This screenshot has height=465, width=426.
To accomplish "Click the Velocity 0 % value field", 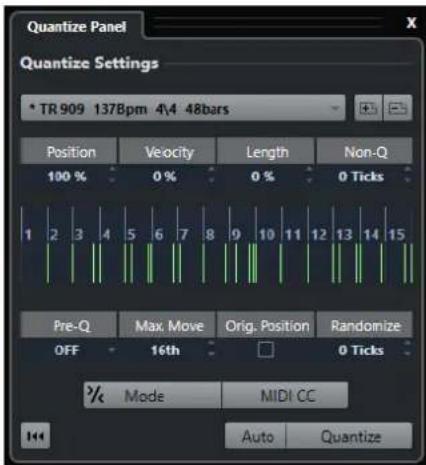I will tap(165, 176).
